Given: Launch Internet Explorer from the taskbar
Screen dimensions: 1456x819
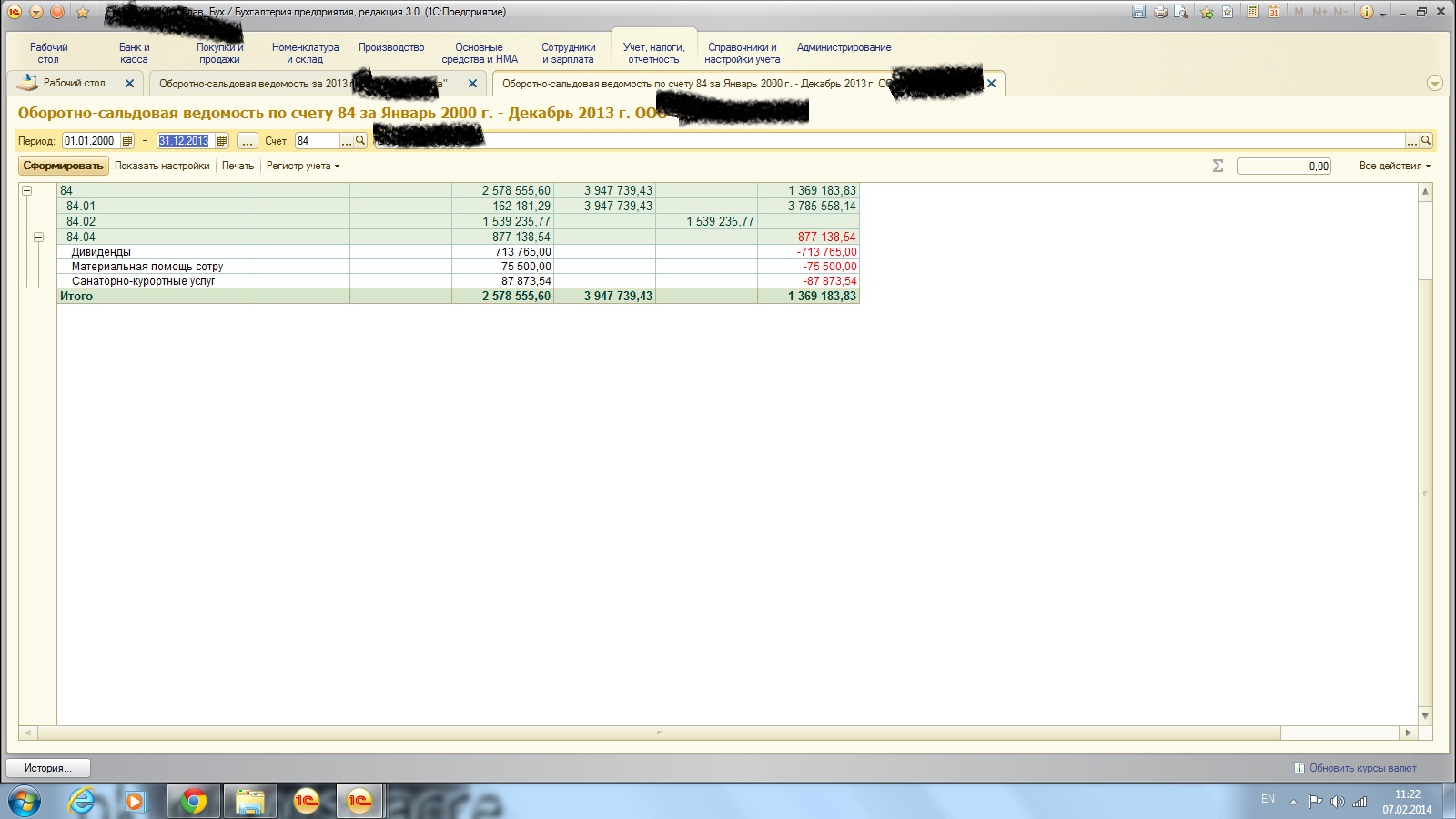Looking at the screenshot, I should click(x=82, y=802).
